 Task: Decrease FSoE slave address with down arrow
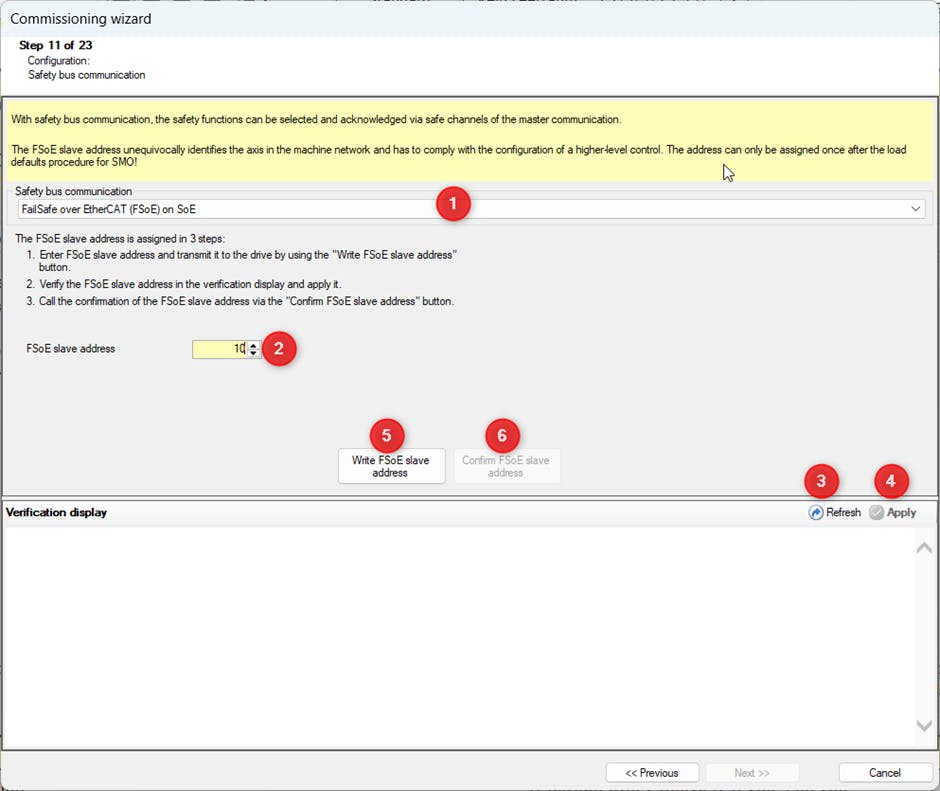254,353
